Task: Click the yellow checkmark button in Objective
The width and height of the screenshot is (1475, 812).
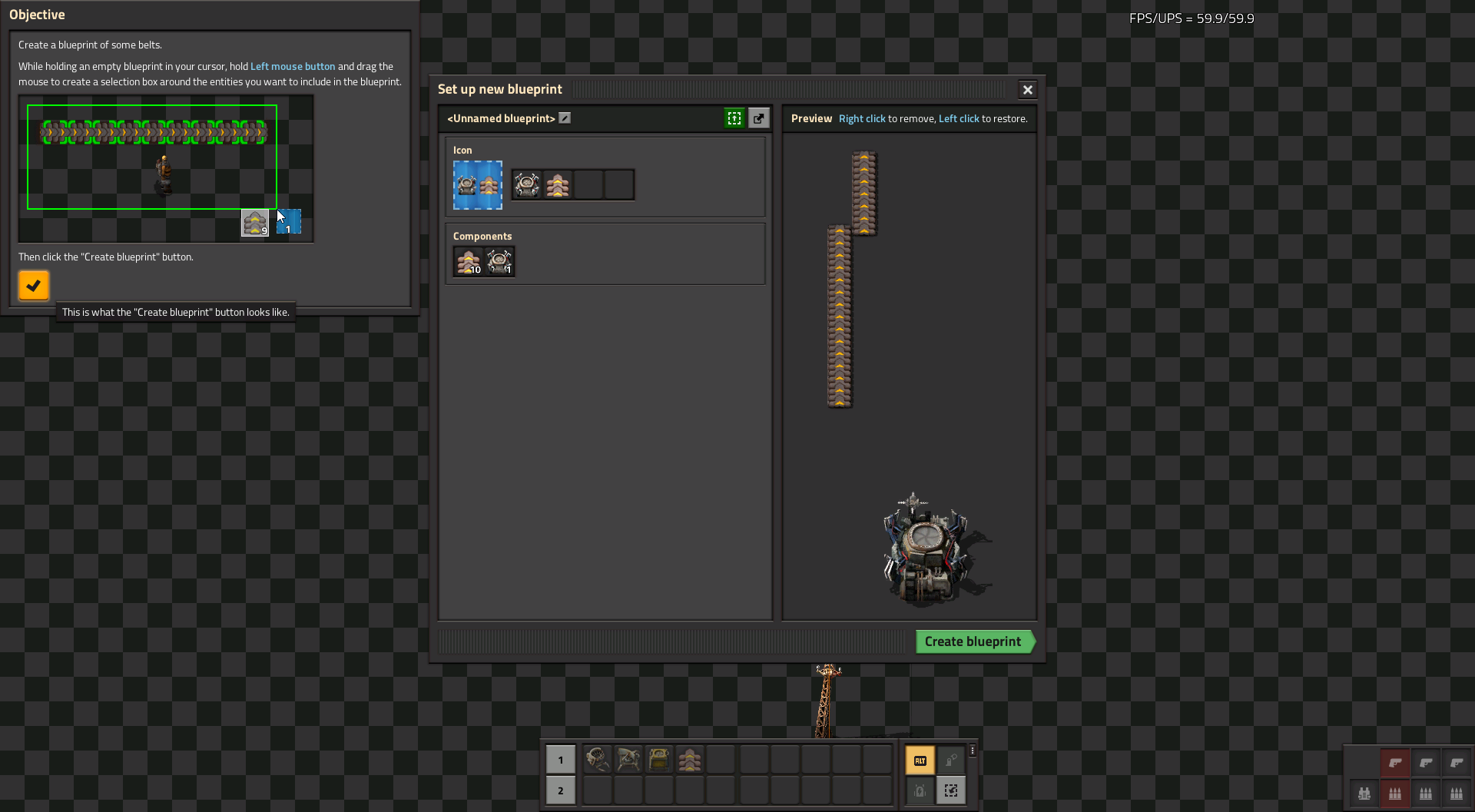Action: click(x=34, y=286)
